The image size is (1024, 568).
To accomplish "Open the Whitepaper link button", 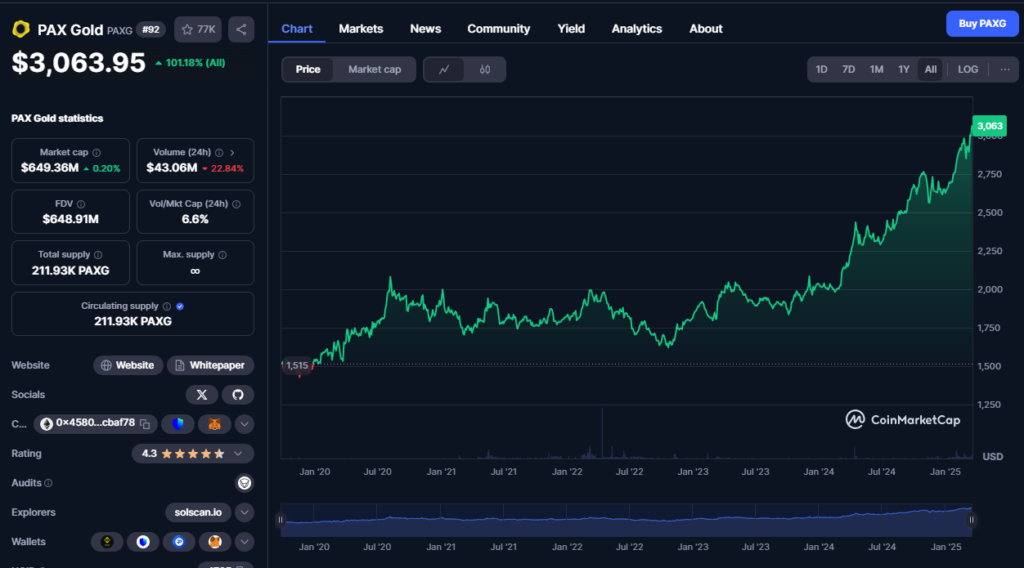I will pyautogui.click(x=210, y=365).
